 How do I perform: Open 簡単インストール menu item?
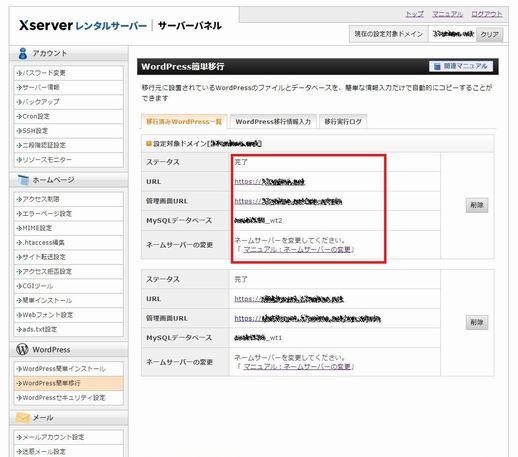coord(69,300)
